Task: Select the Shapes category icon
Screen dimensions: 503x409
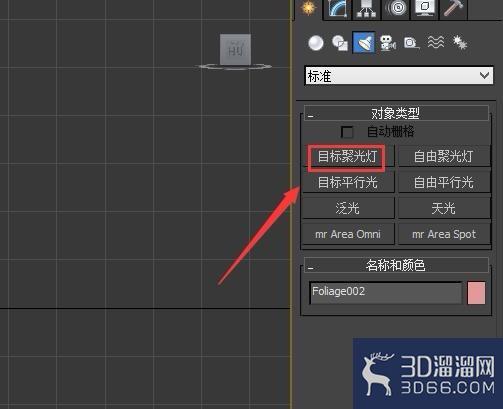Action: [340, 43]
